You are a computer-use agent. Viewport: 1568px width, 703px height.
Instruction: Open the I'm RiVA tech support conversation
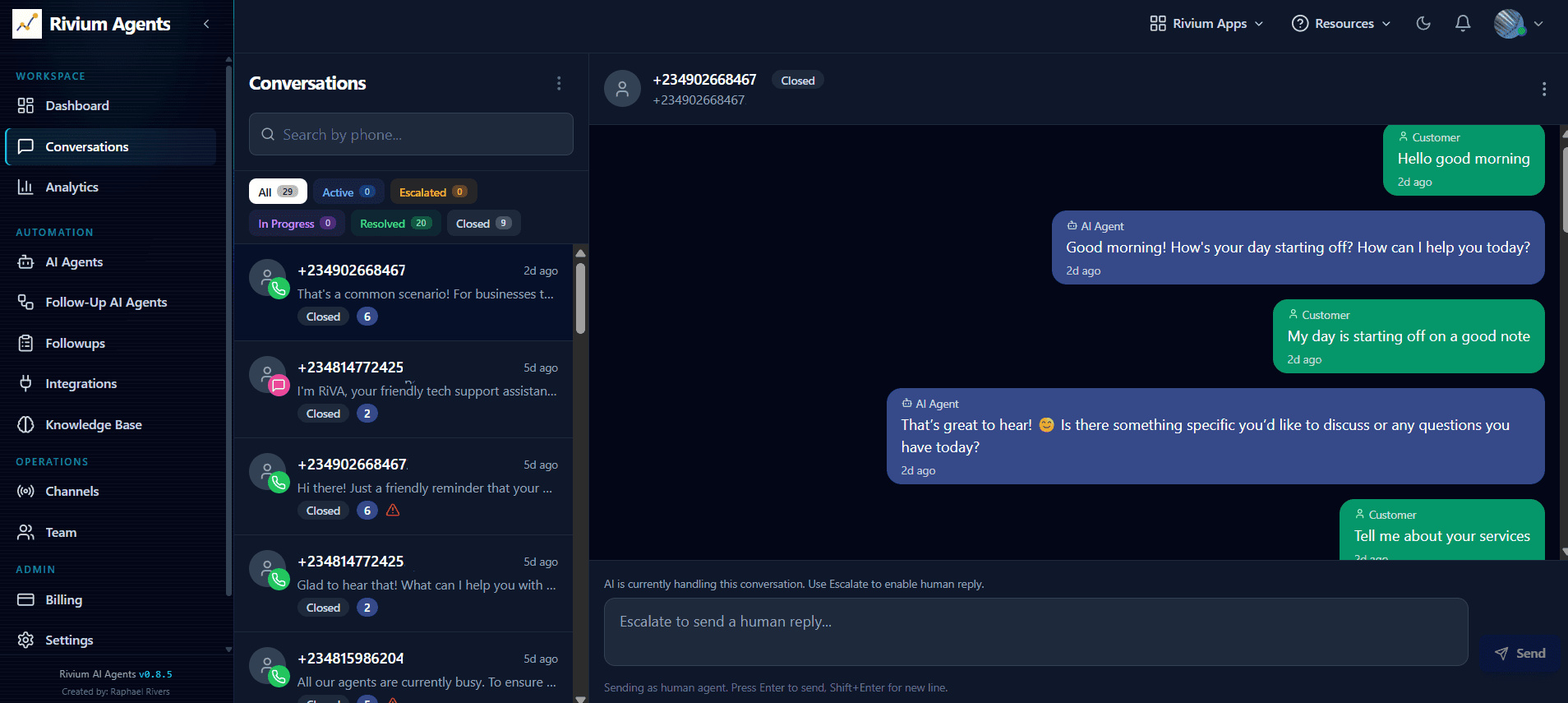click(404, 390)
